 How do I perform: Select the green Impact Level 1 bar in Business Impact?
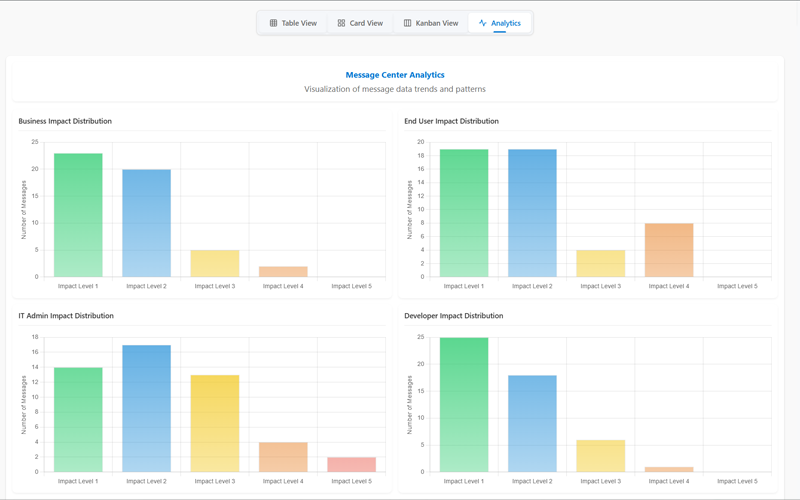click(78, 215)
